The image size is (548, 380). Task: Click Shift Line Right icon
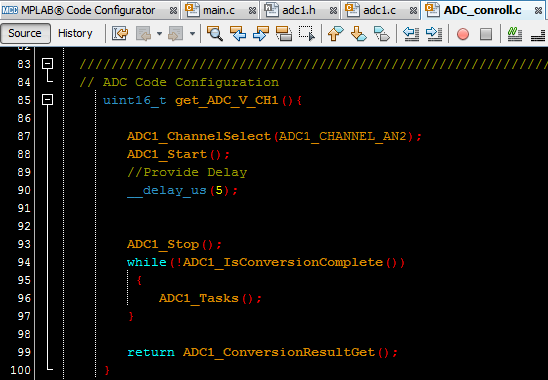(x=434, y=34)
